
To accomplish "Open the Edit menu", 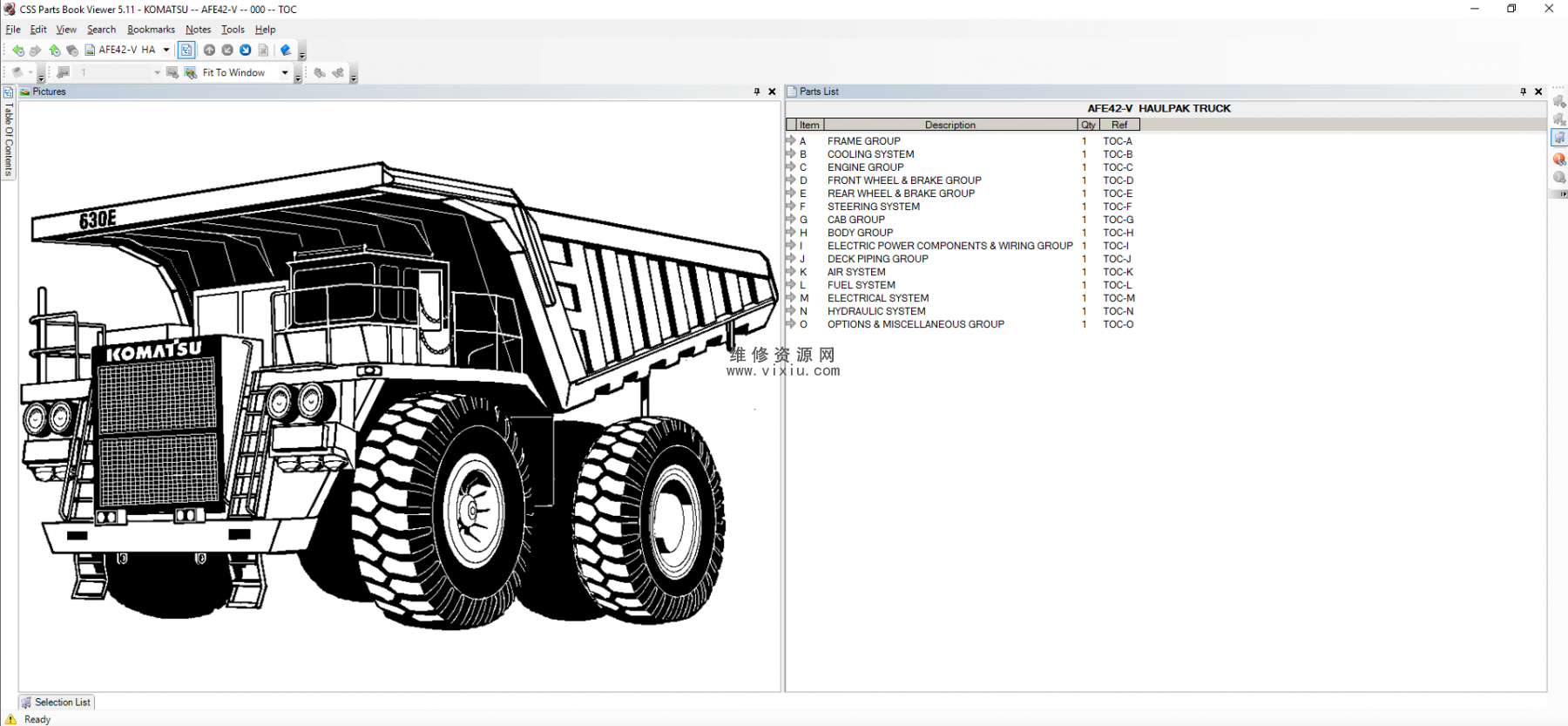I will click(x=38, y=30).
